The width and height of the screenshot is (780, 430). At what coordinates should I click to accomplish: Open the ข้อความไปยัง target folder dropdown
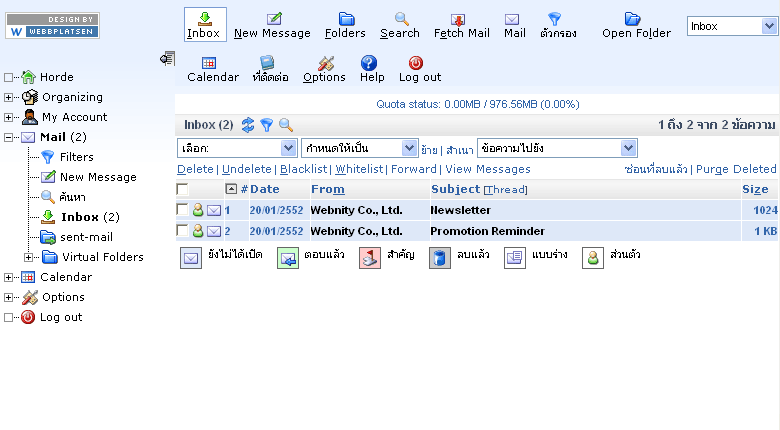pos(557,148)
